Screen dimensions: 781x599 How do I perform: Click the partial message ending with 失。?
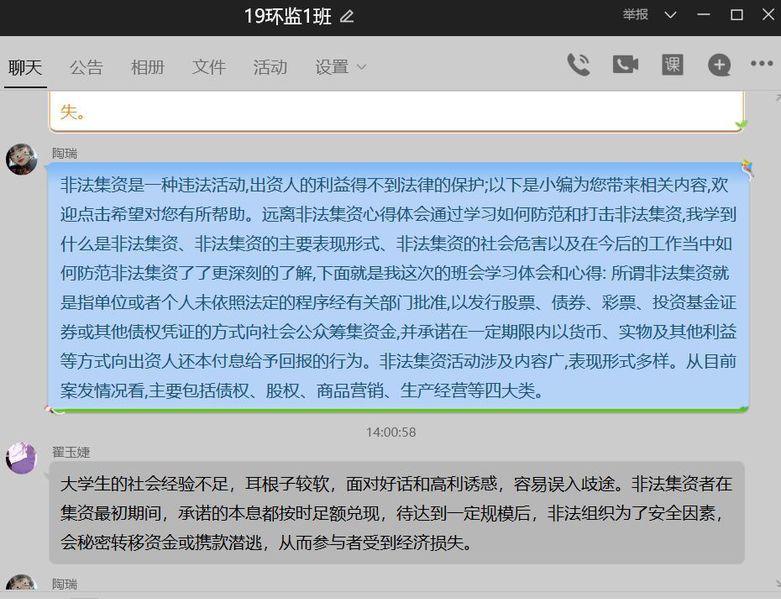pyautogui.click(x=396, y=112)
